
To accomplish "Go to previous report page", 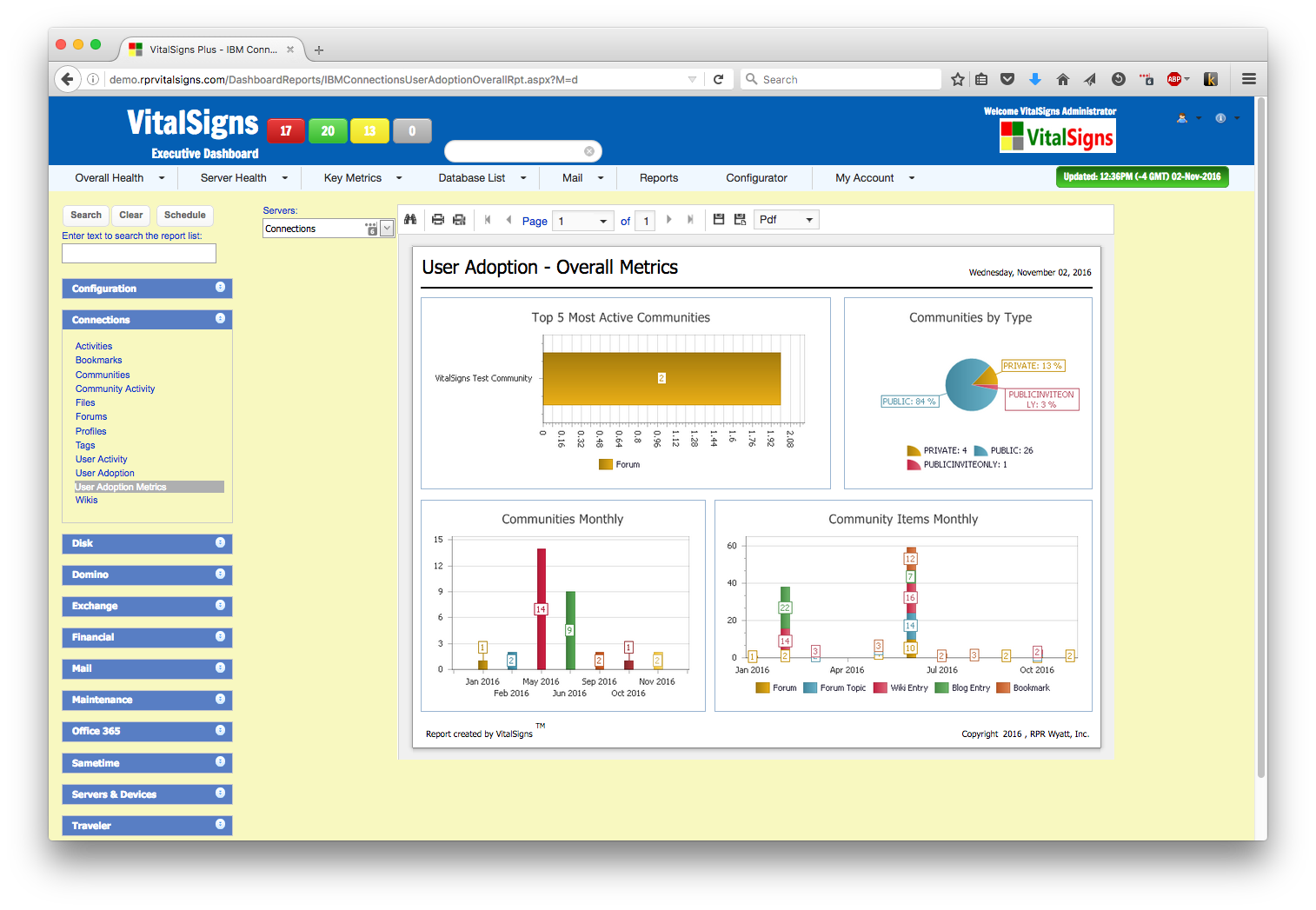I will point(508,220).
